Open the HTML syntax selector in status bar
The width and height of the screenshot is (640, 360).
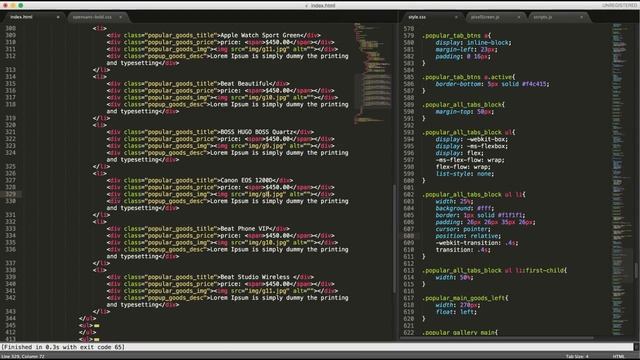618,356
